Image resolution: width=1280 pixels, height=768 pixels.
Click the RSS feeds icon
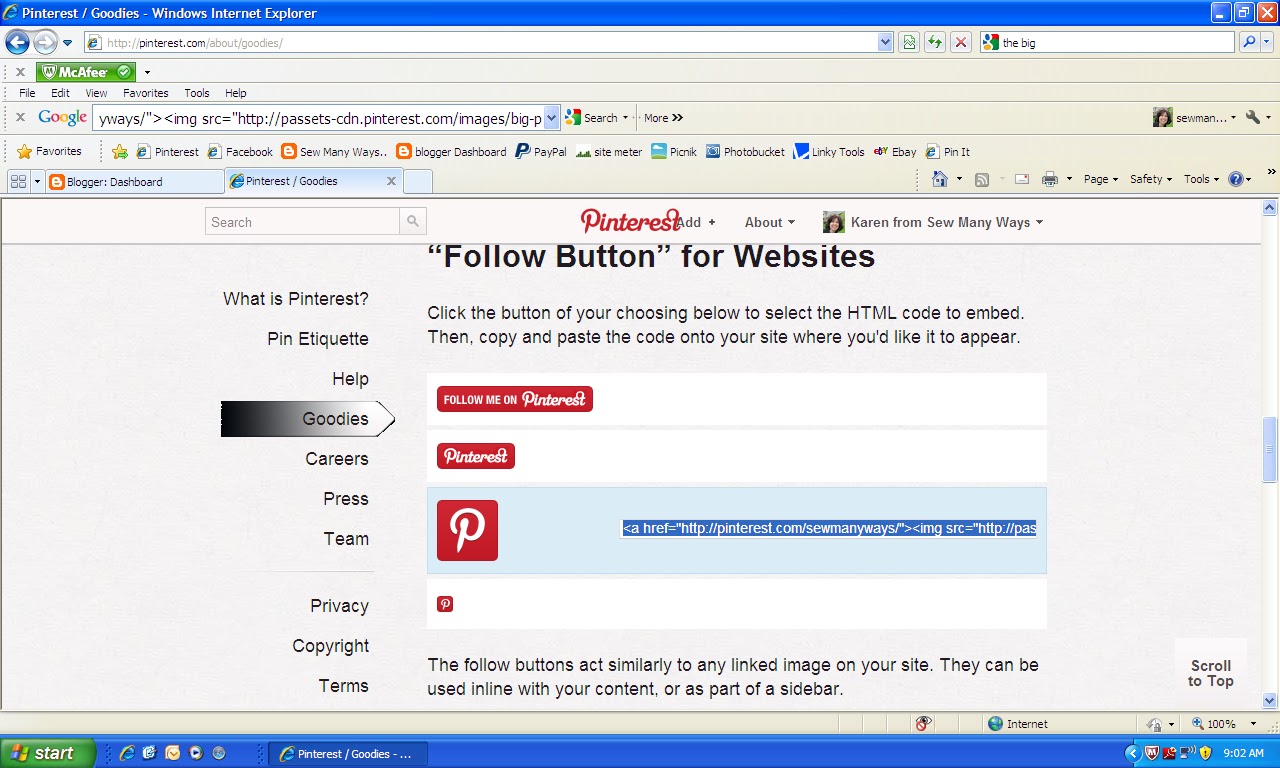coord(982,179)
